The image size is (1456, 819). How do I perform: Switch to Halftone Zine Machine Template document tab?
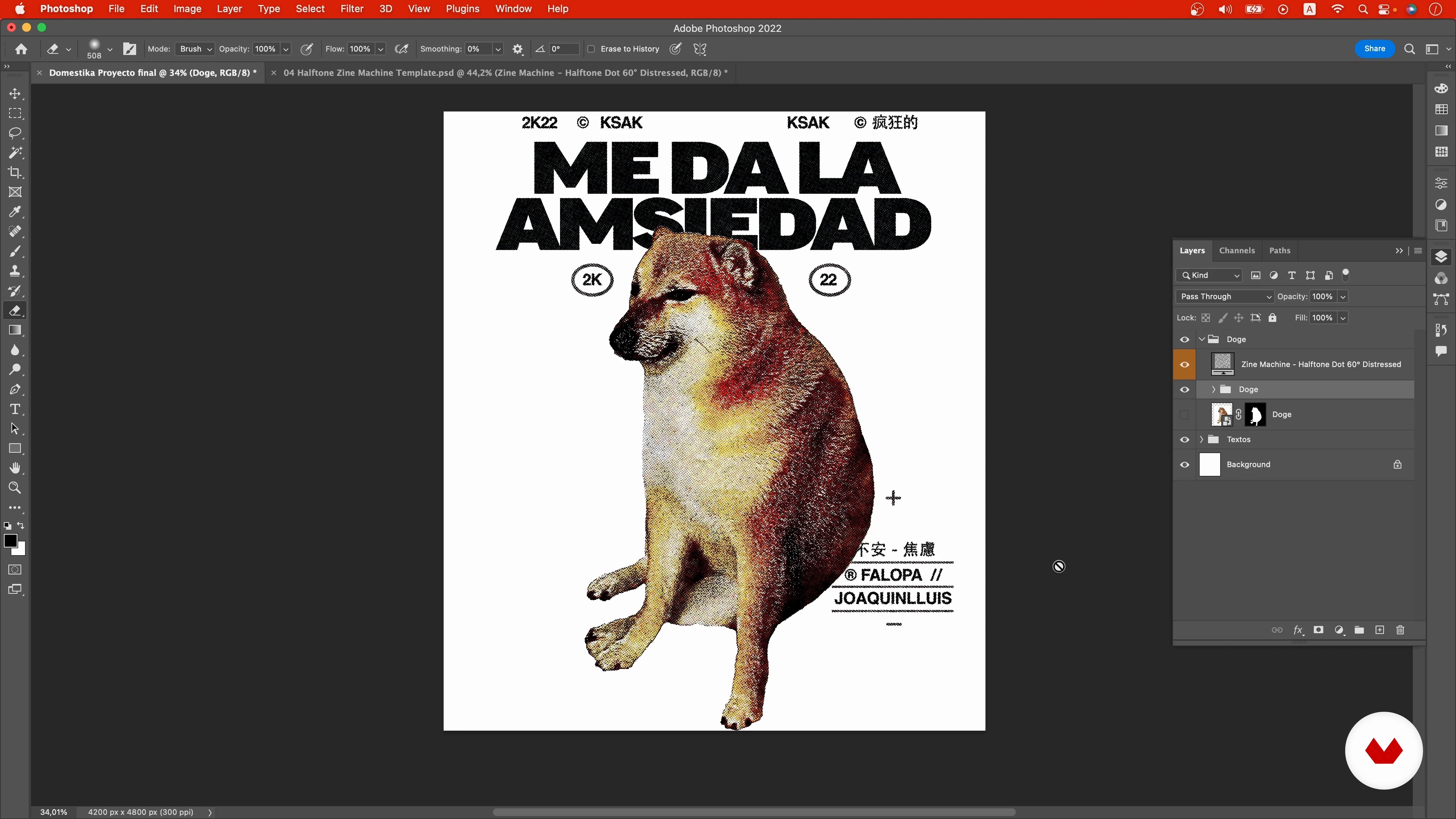pos(505,73)
